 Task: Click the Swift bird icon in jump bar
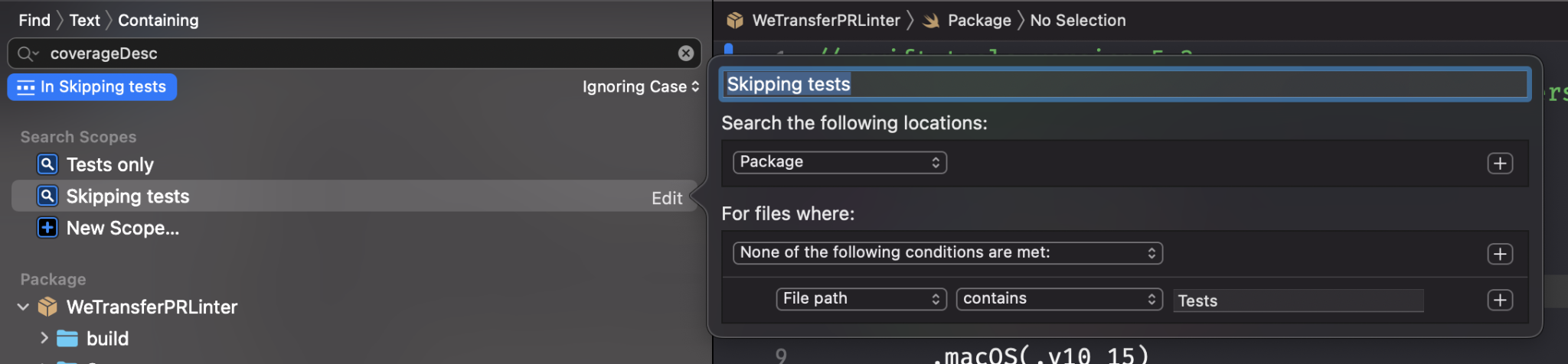point(931,21)
